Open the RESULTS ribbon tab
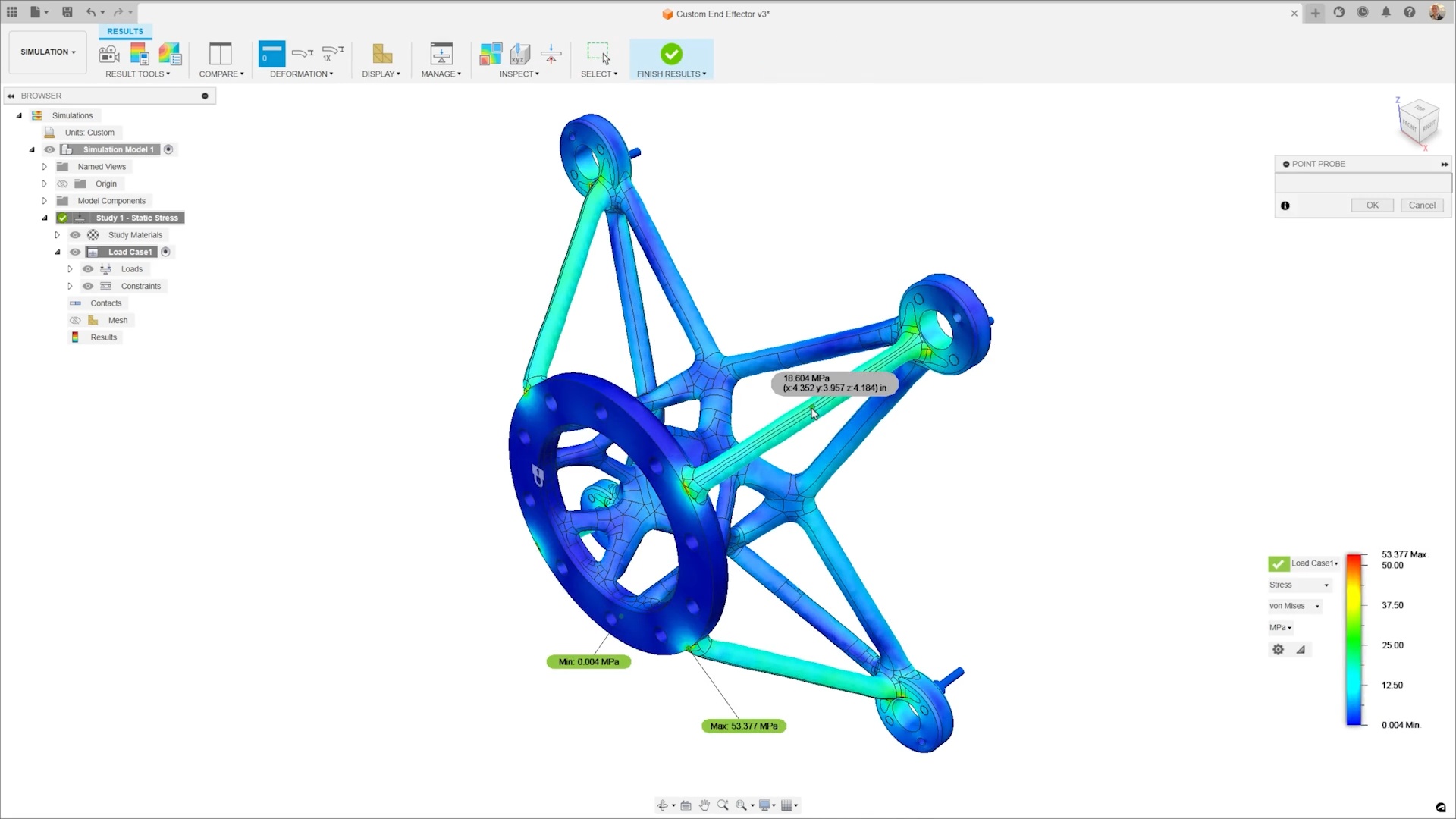The height and width of the screenshot is (819, 1456). tap(125, 31)
